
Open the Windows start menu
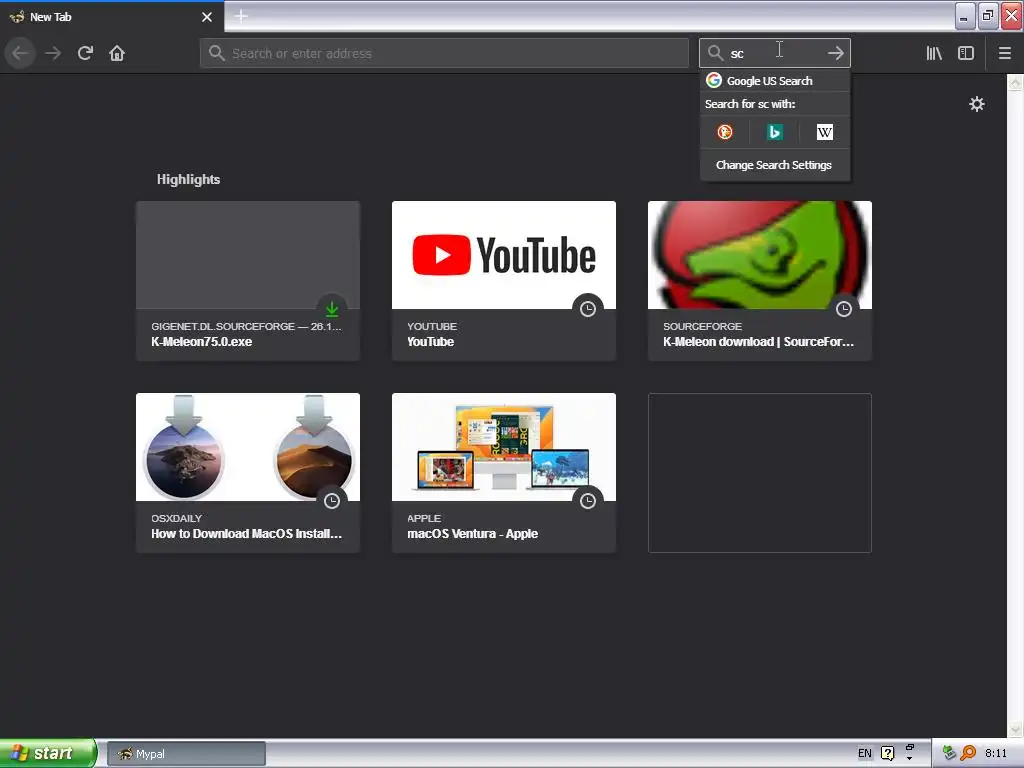click(x=48, y=753)
